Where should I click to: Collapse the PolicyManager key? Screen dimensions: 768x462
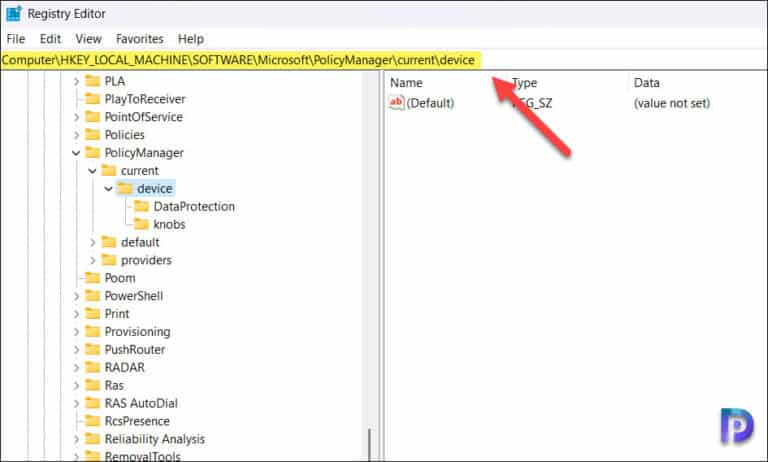tap(76, 153)
